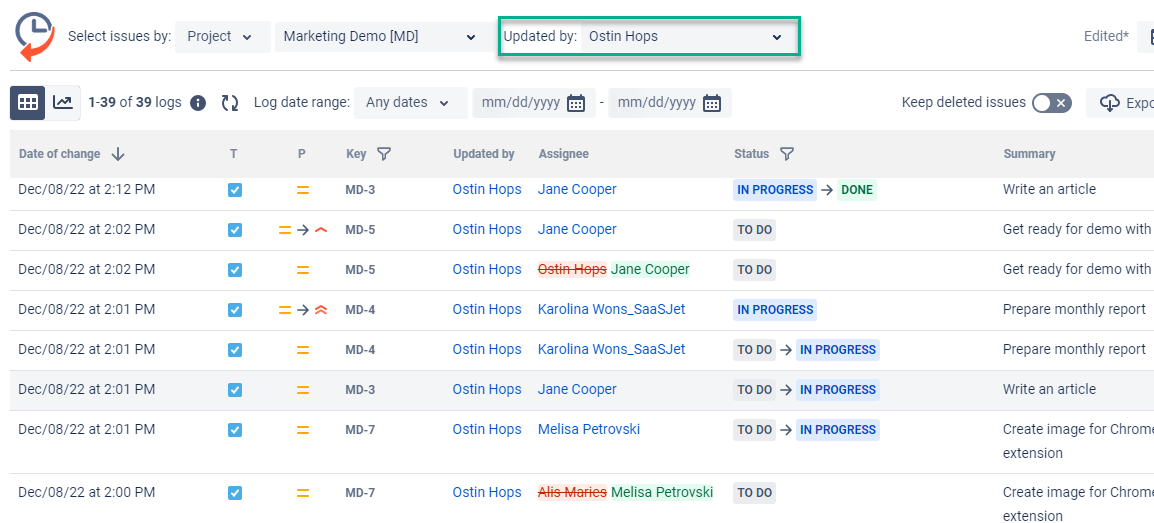The height and width of the screenshot is (523, 1154).
Task: Click priority change in MD-4 2:01 PM row
Action: (x=302, y=310)
